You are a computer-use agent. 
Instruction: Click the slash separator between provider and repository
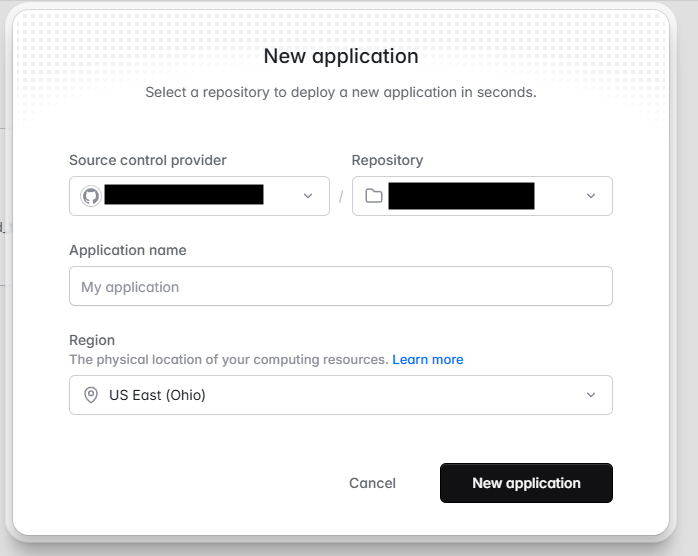click(341, 196)
